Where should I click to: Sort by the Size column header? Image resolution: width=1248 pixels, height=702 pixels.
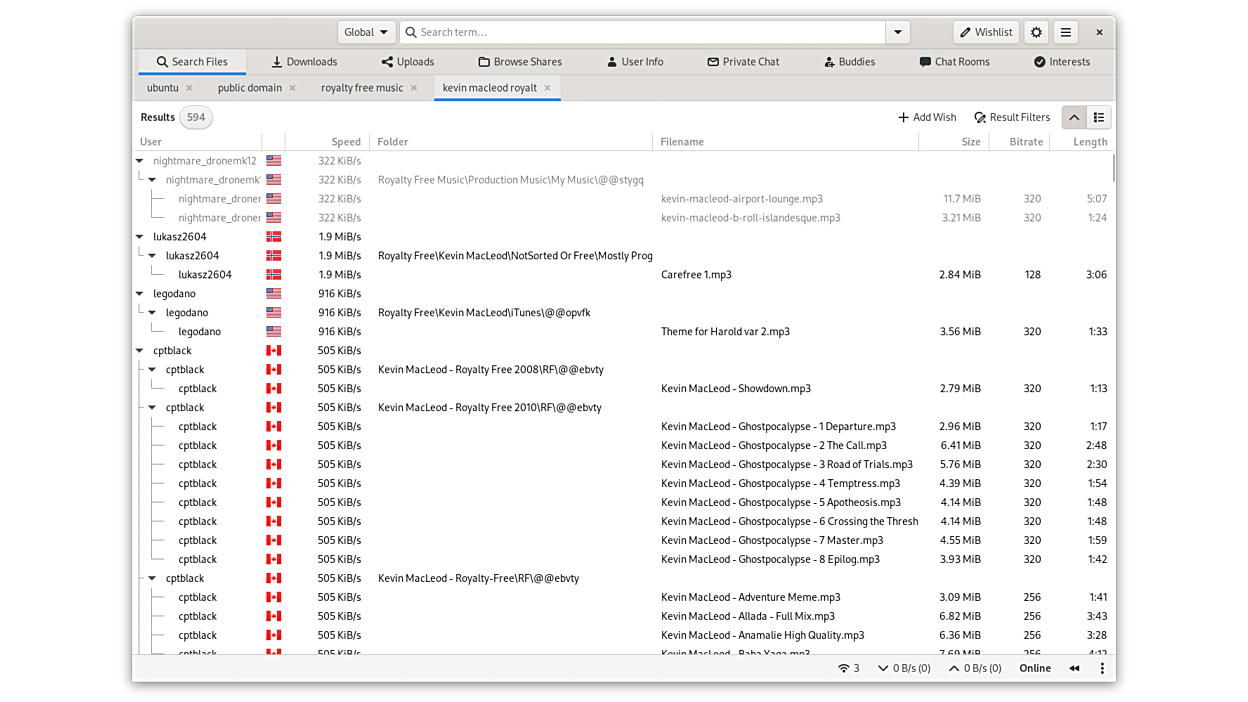[x=954, y=142]
